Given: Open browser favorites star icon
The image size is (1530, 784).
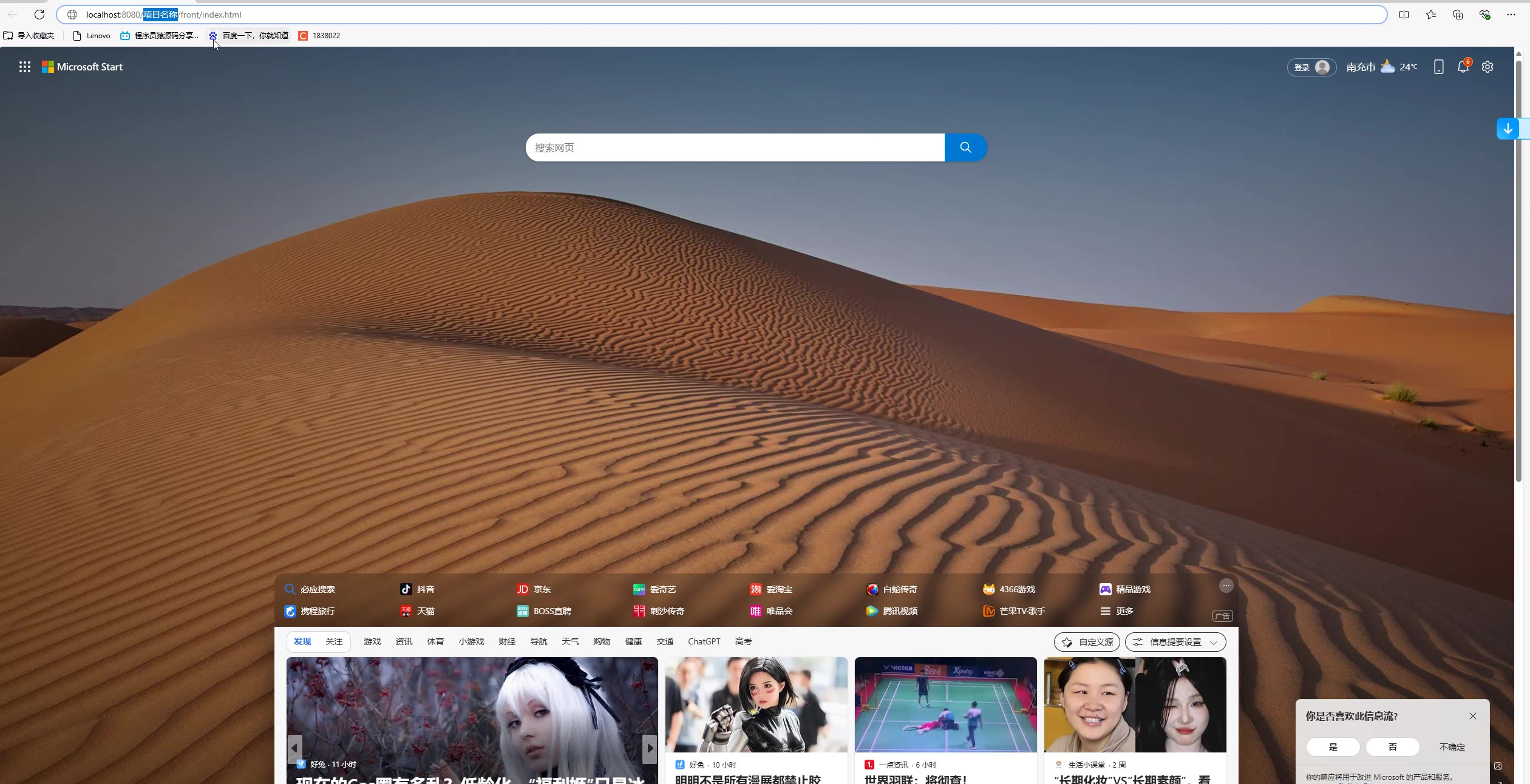Looking at the screenshot, I should click(x=1431, y=15).
